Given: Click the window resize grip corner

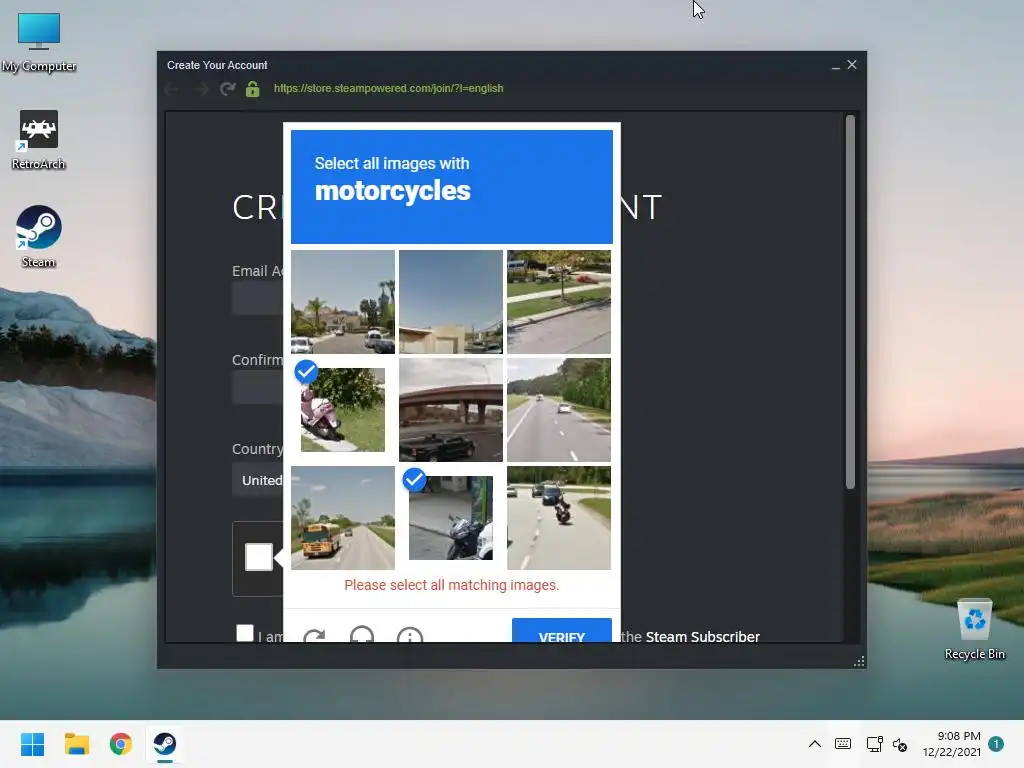Looking at the screenshot, I should (x=859, y=662).
